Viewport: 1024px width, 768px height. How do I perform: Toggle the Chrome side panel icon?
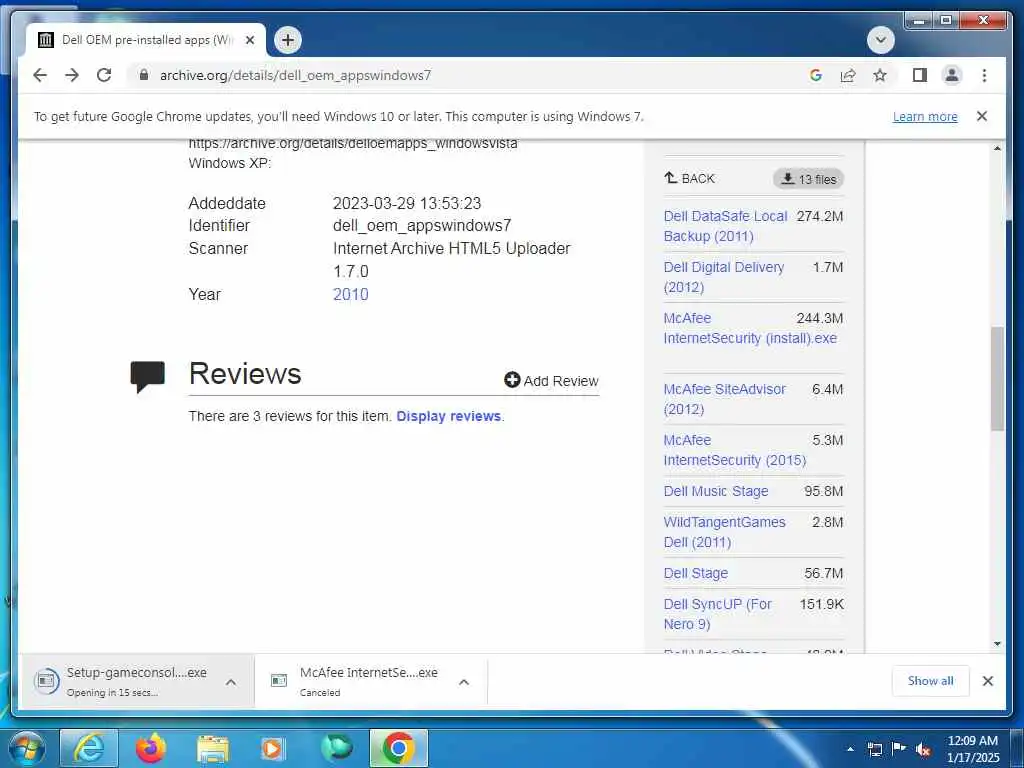920,75
